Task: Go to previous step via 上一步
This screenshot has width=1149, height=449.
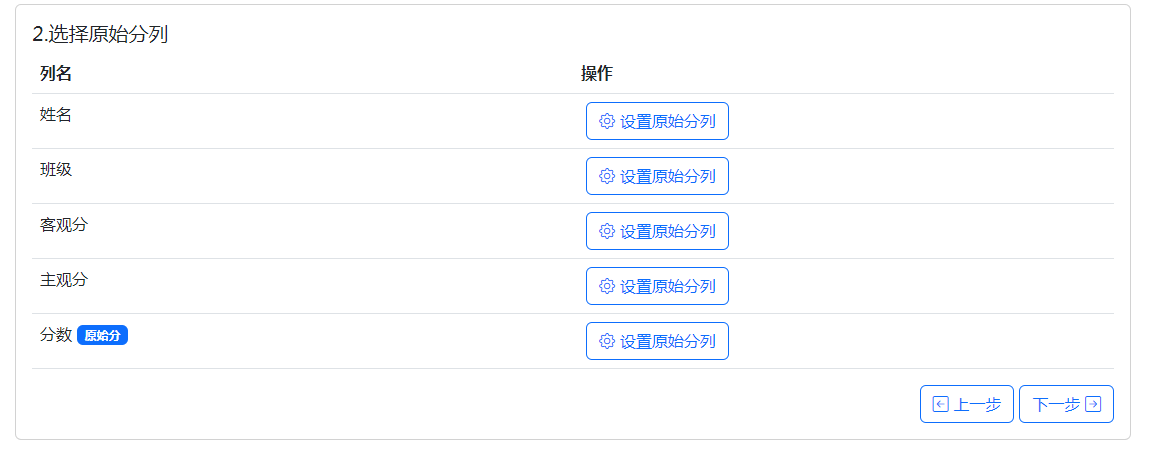Action: [x=967, y=404]
